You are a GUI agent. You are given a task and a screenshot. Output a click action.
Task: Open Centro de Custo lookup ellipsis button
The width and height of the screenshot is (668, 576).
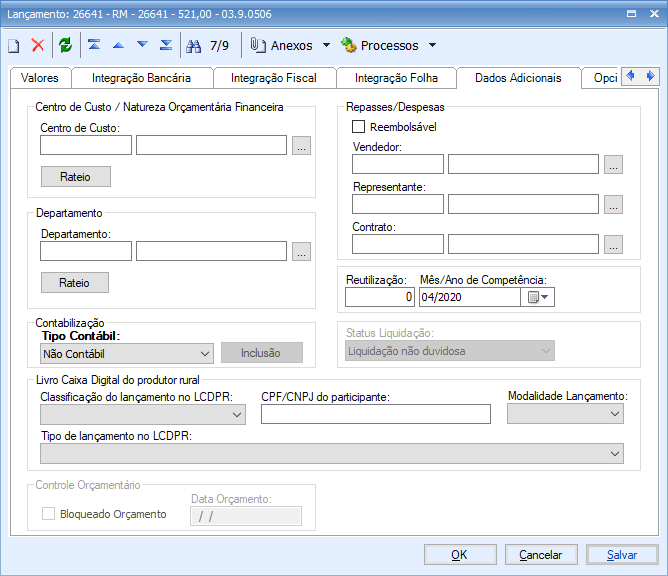pos(301,145)
